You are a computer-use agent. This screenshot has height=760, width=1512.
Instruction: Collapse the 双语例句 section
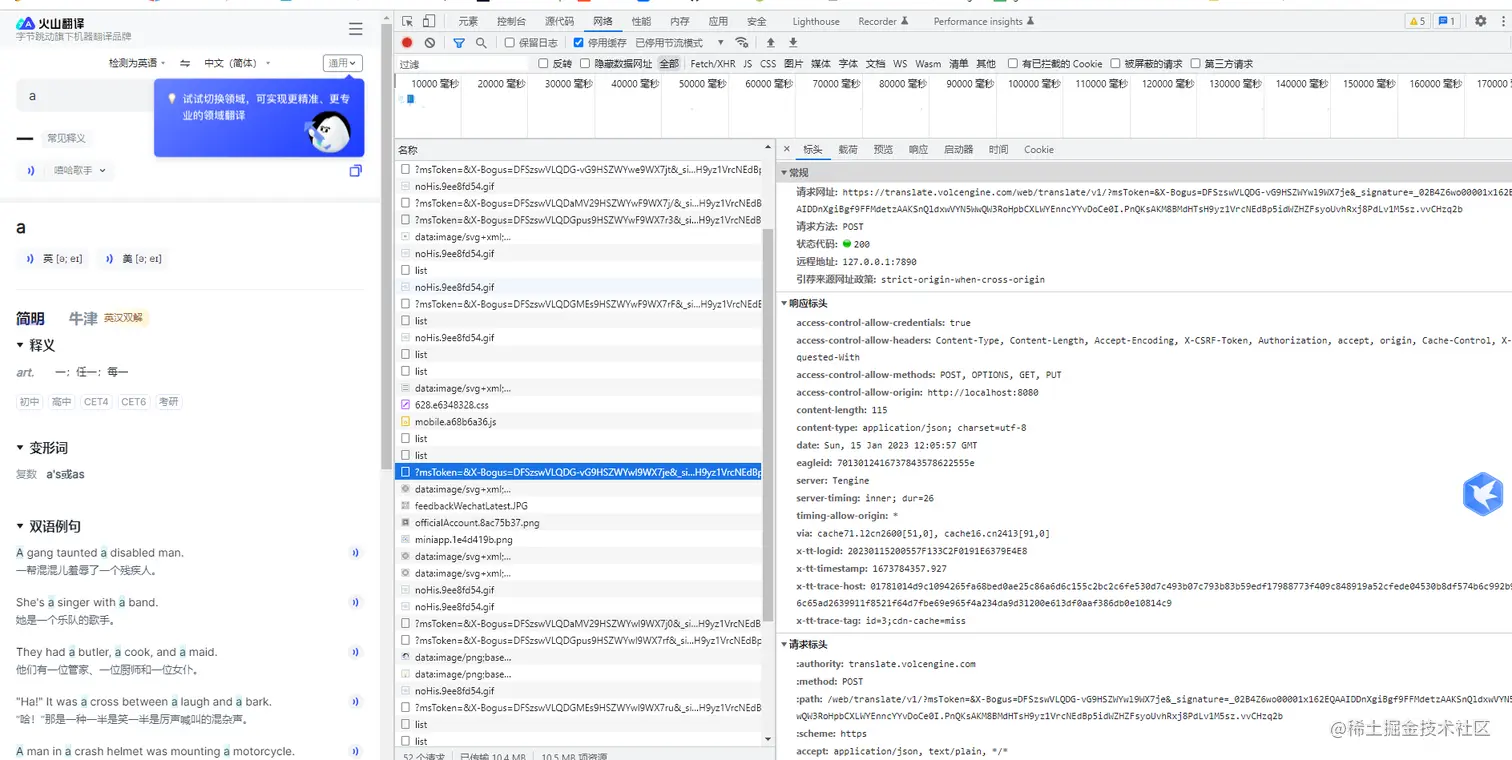coord(20,526)
